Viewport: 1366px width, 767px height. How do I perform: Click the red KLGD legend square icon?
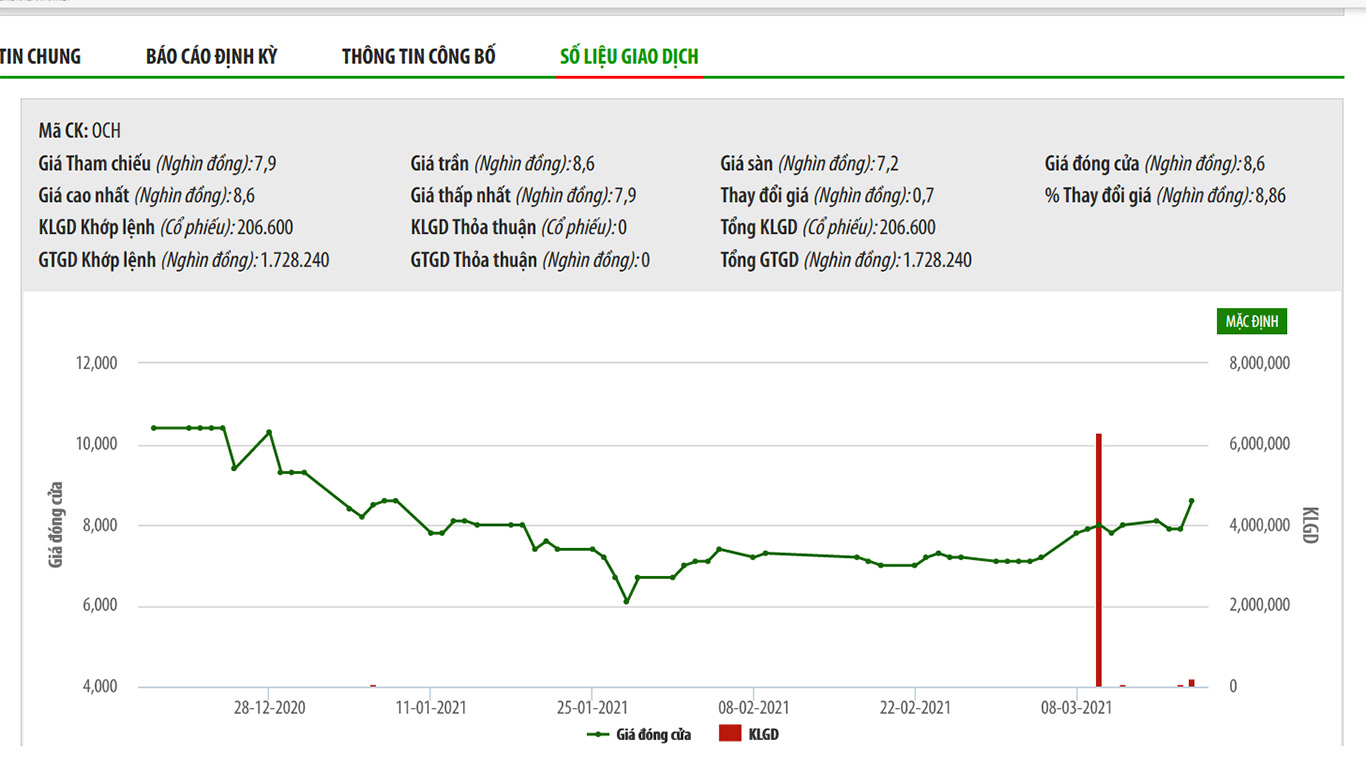coord(730,734)
